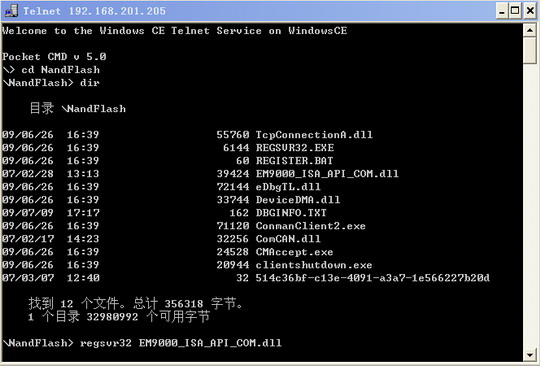Click the scrollbar up arrow
The width and height of the screenshot is (540, 366).
coord(530,31)
